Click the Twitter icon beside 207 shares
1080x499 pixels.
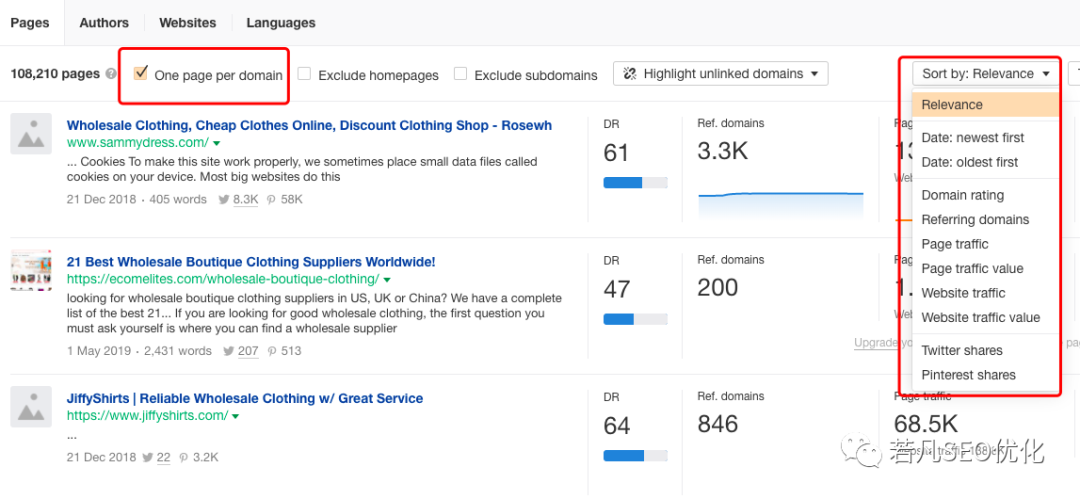228,351
